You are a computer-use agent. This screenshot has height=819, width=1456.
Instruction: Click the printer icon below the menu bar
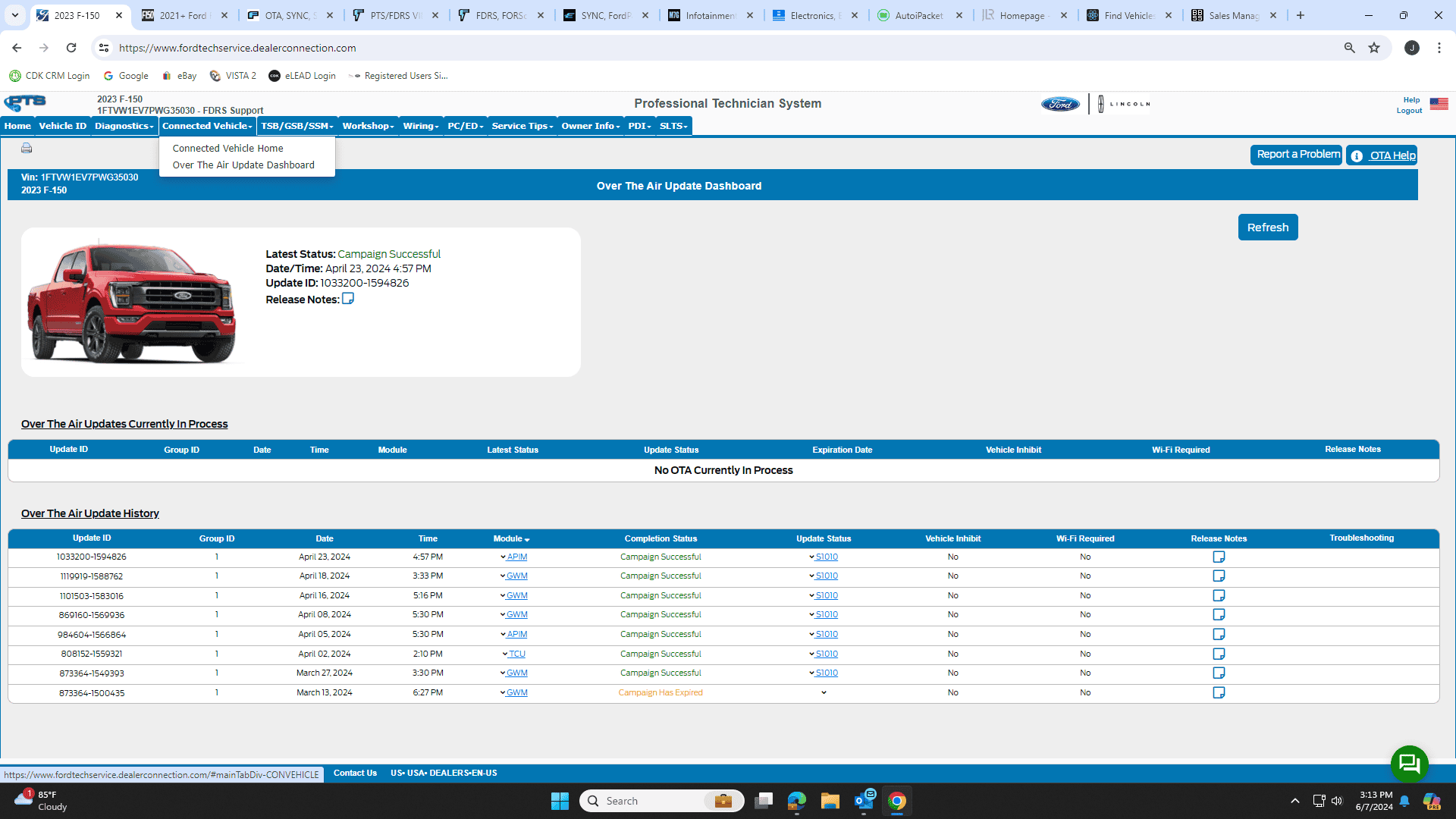click(27, 148)
